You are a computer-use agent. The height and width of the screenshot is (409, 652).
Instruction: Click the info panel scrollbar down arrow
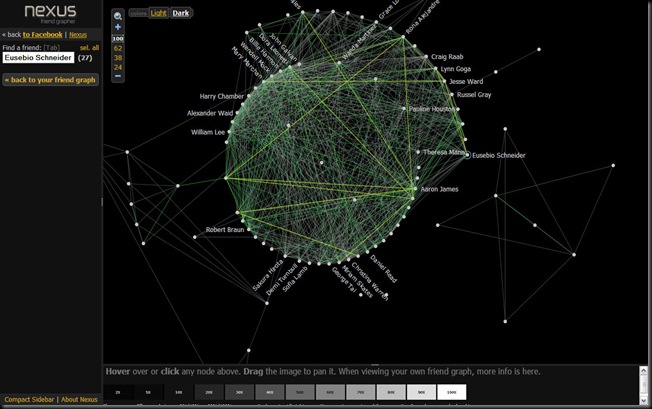pos(643,400)
